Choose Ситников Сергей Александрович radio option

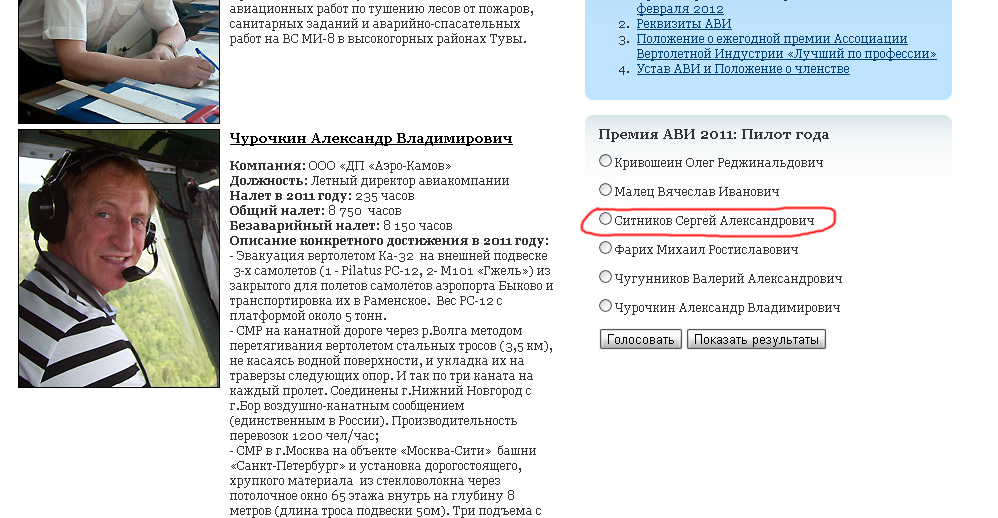605,219
